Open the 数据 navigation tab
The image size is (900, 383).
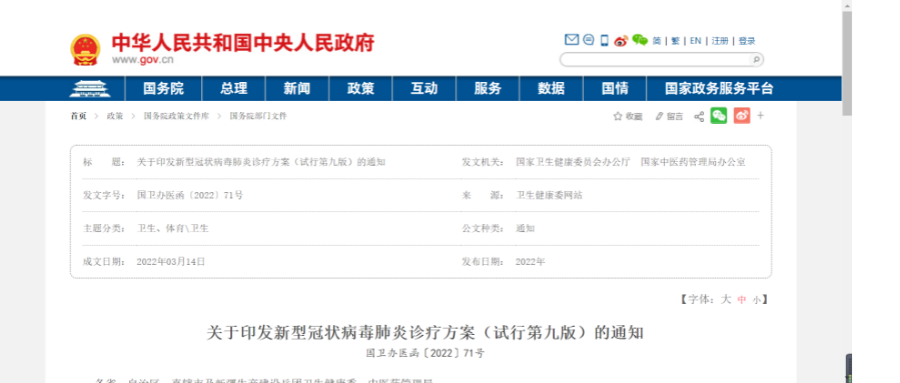[x=551, y=88]
